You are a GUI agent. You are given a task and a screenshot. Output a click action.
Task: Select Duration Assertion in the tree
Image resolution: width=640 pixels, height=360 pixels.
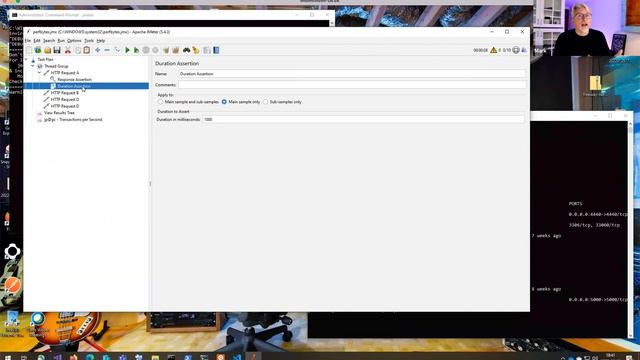74,86
